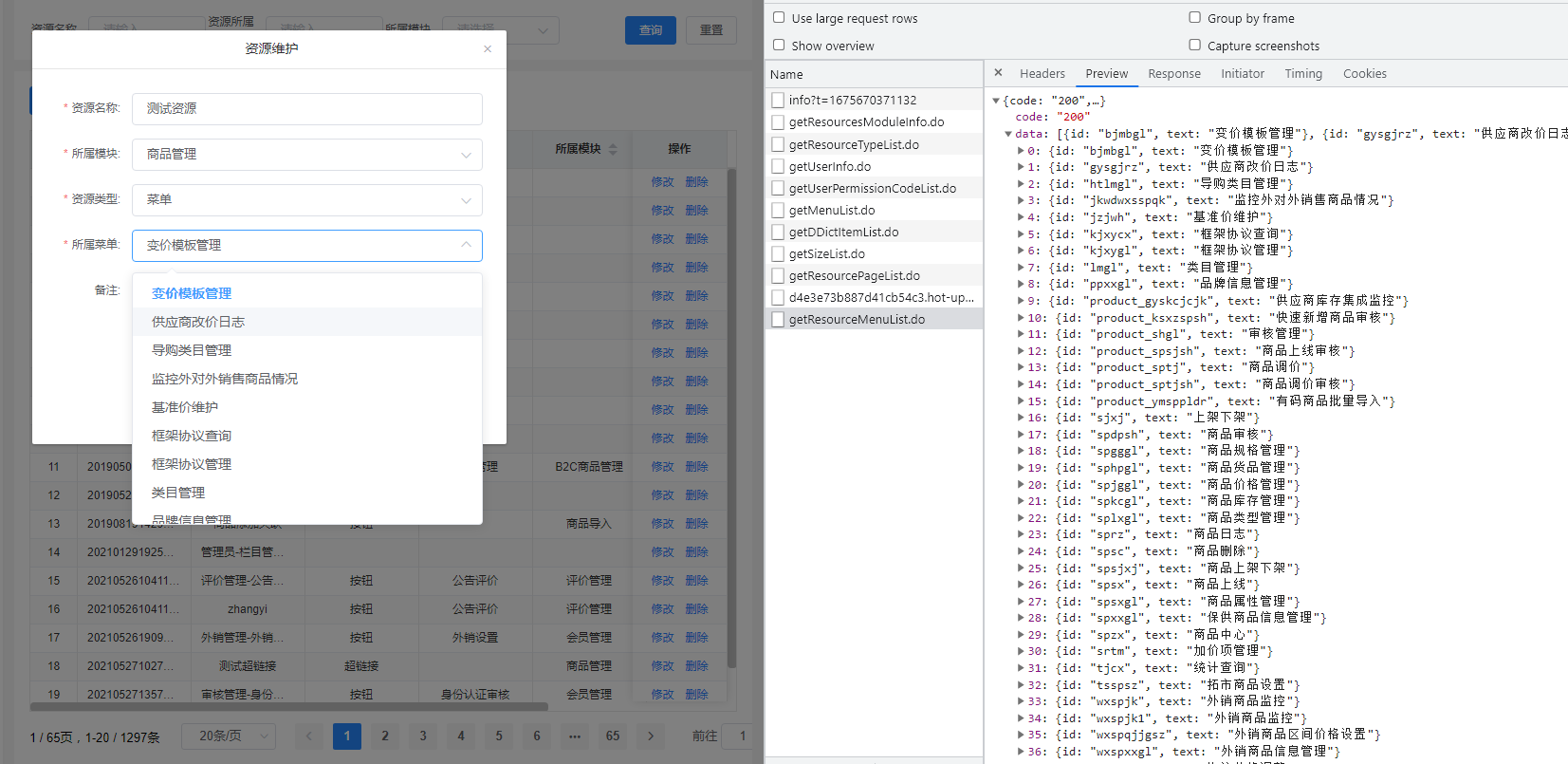This screenshot has width=1568, height=764.
Task: Click the 重置 reset button
Action: click(x=711, y=30)
